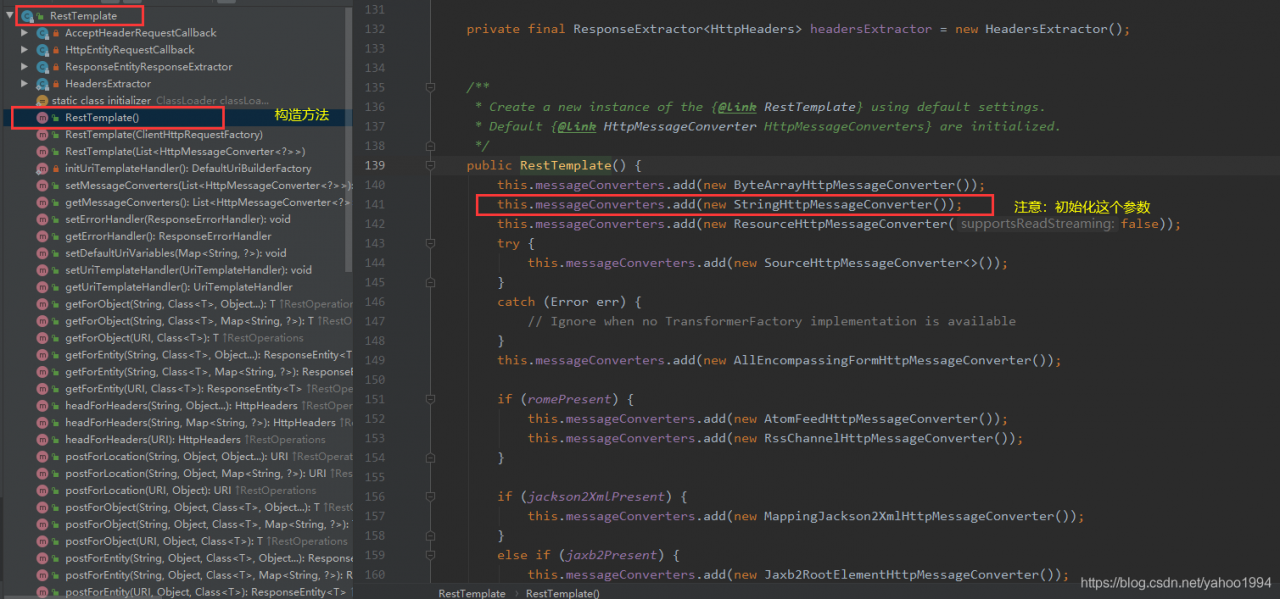
Task: Fold the try block at line 143
Action: tap(430, 244)
